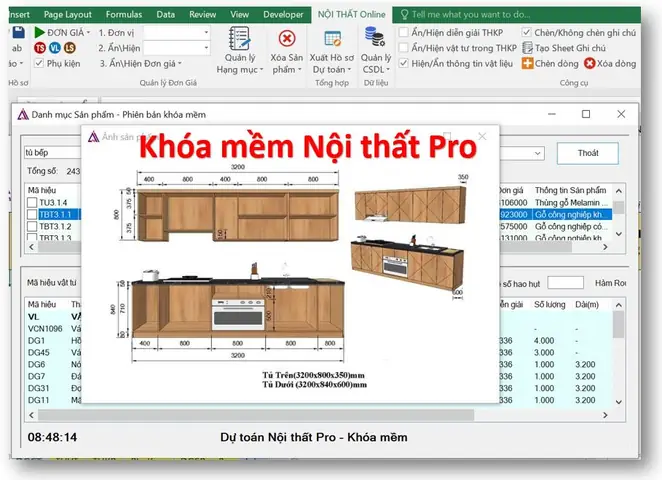662x480 pixels.
Task: Click the Thoát button
Action: [588, 153]
